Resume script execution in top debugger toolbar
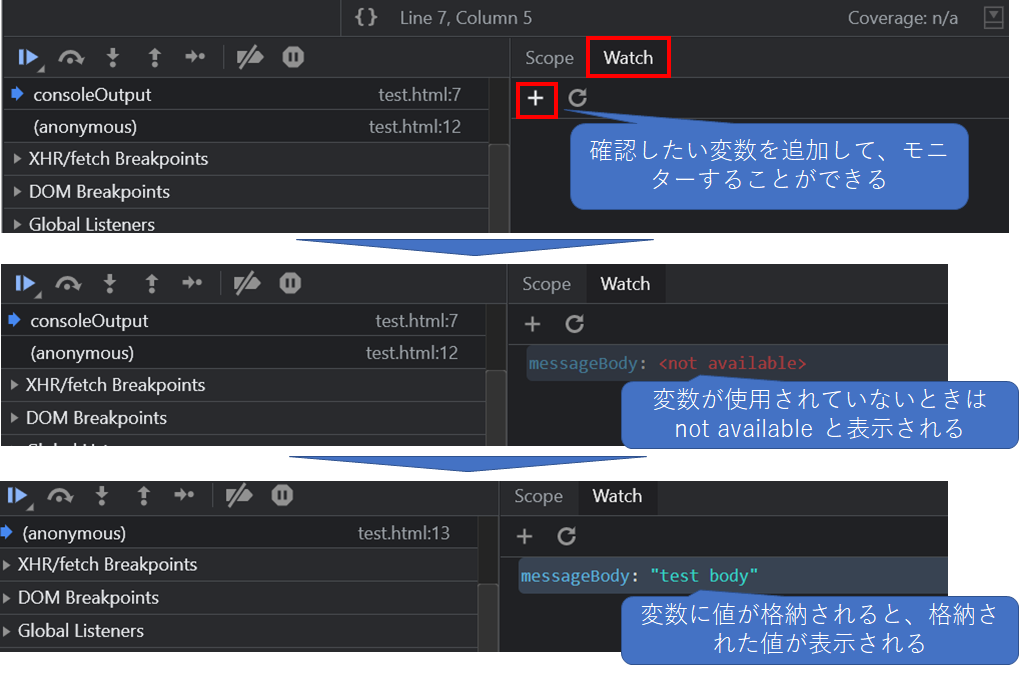This screenshot has height=674, width=1019. click(29, 58)
